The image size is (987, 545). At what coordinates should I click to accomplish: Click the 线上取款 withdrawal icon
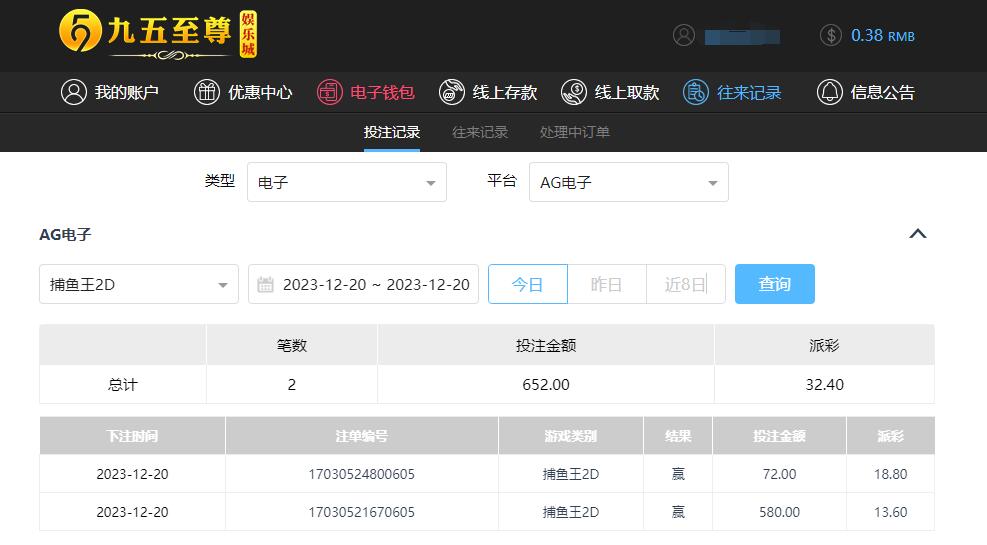(x=573, y=93)
